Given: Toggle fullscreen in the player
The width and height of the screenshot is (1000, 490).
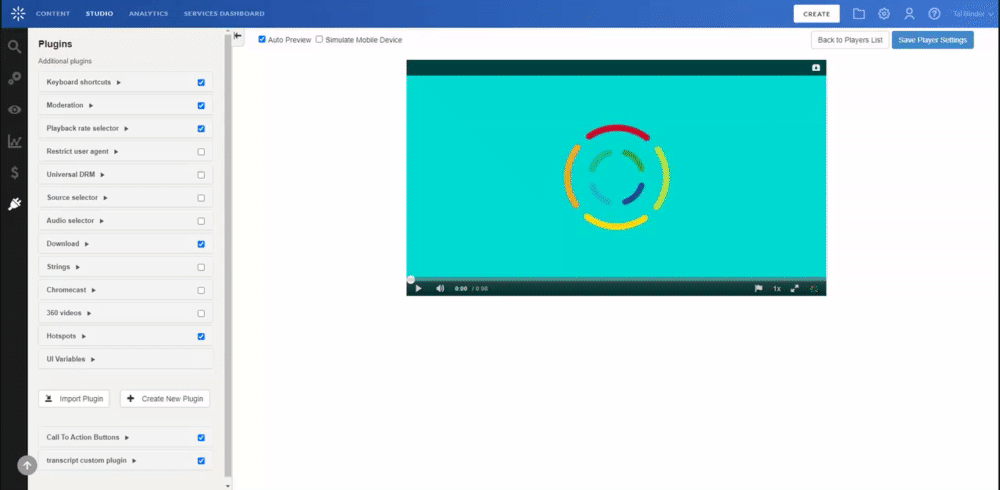Looking at the screenshot, I should point(795,288).
